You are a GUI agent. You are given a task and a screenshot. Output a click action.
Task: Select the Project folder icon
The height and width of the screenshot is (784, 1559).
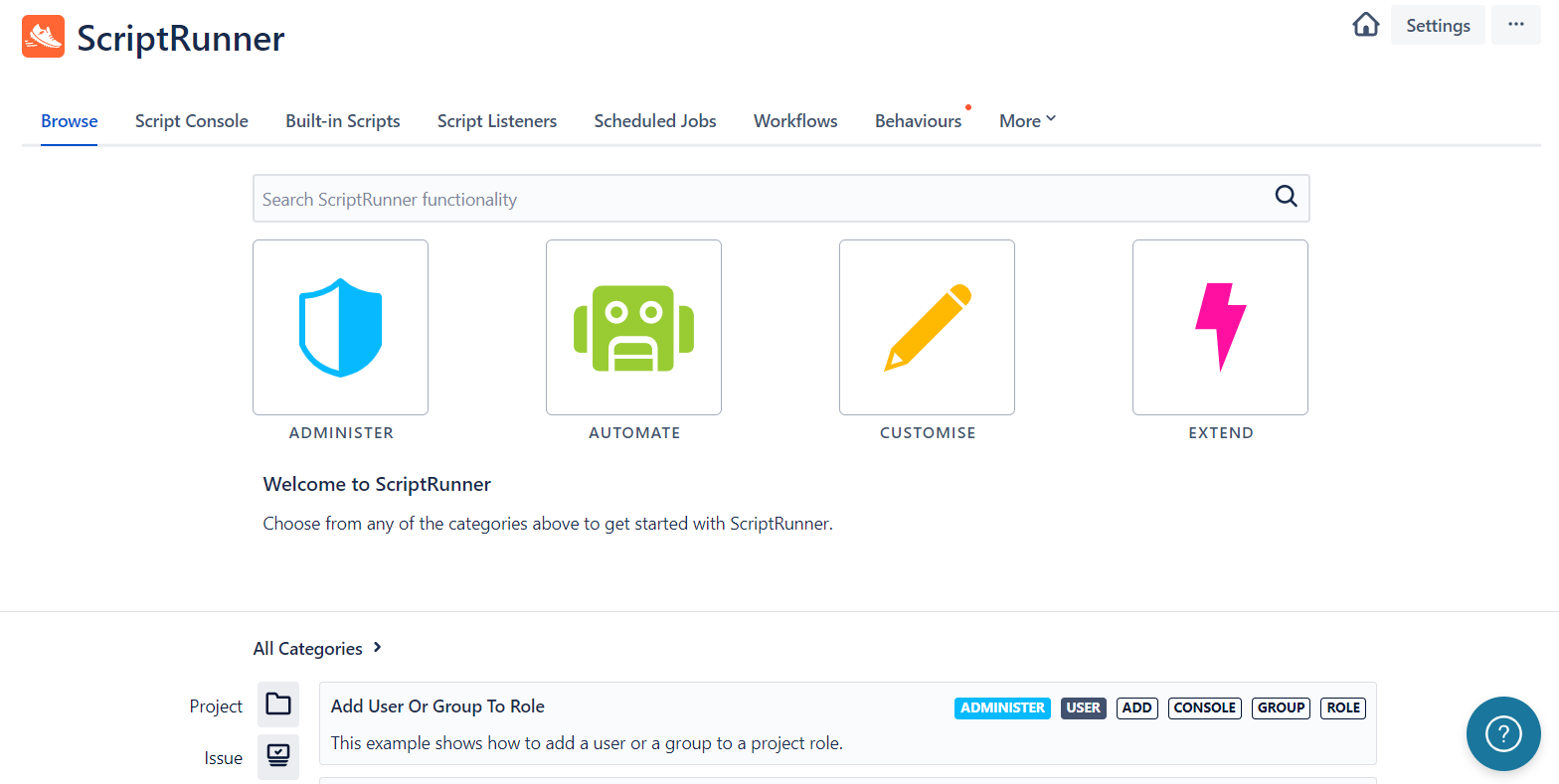(x=278, y=705)
